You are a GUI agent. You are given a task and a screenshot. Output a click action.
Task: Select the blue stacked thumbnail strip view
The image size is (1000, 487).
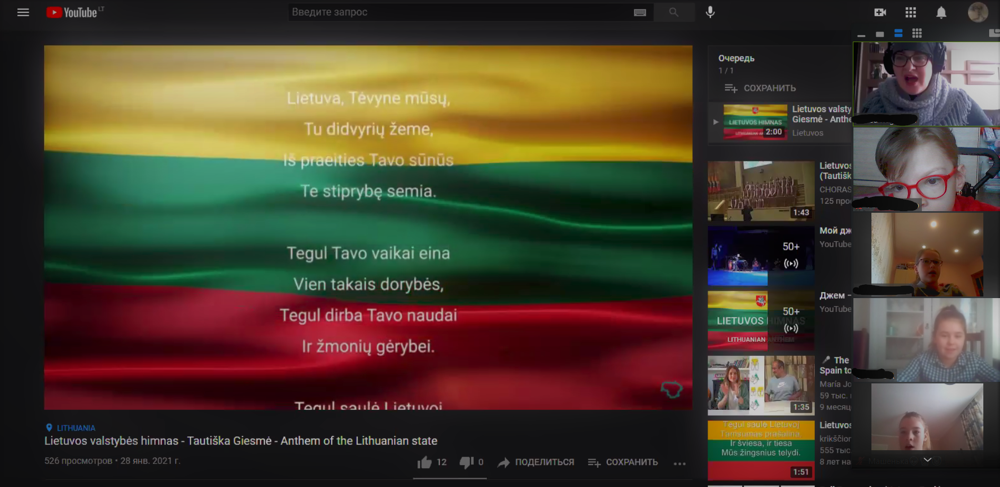(x=898, y=34)
